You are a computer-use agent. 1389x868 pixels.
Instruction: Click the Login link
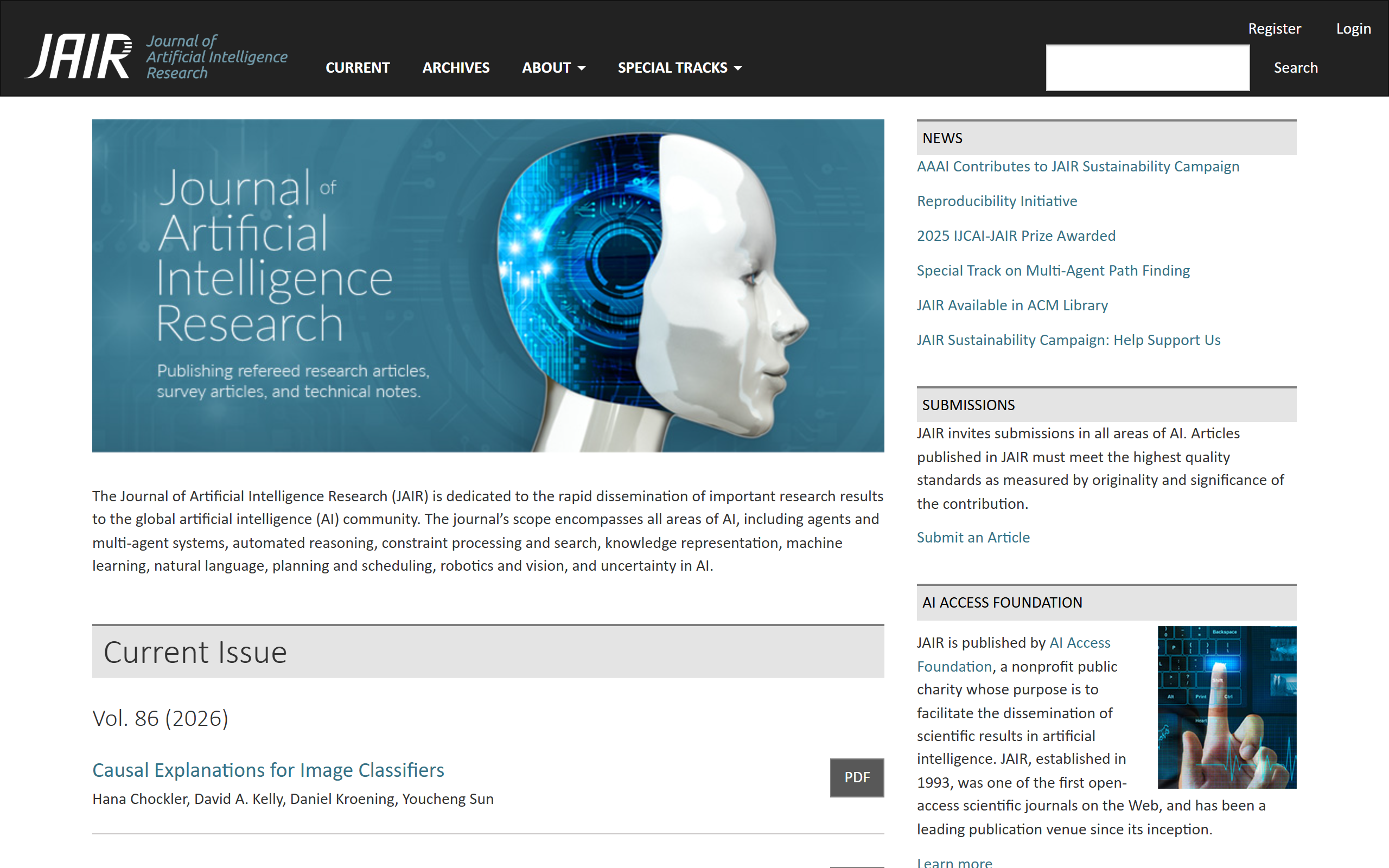click(1353, 29)
